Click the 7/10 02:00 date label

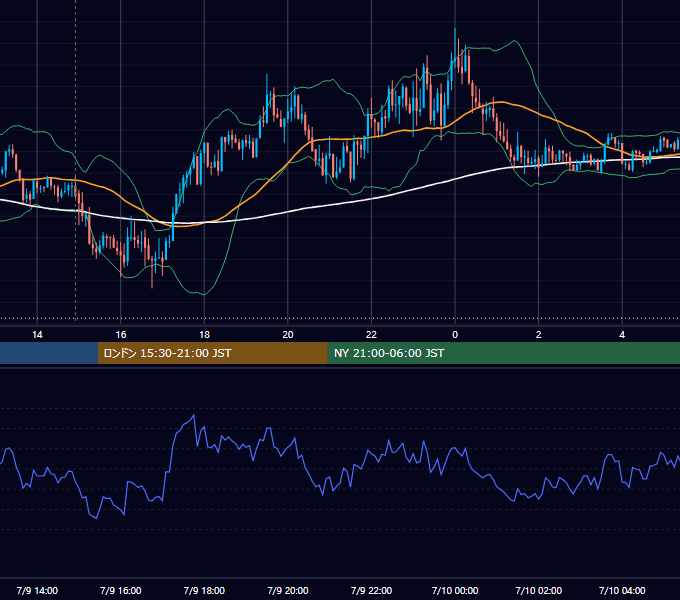click(539, 590)
